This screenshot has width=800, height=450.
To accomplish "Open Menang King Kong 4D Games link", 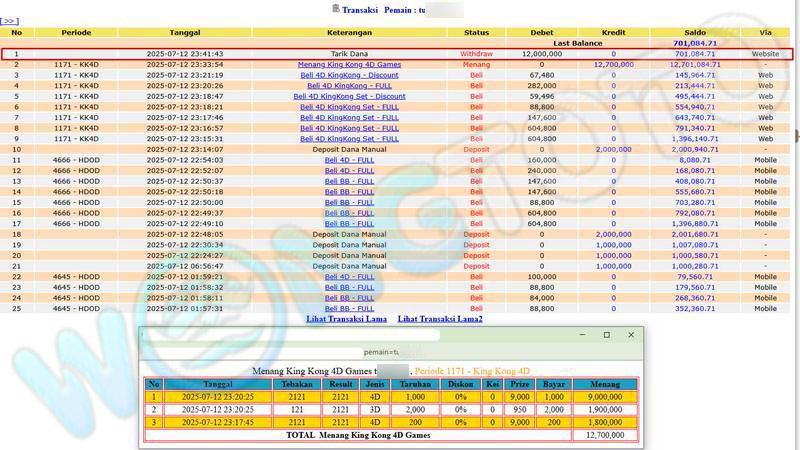I will coord(349,64).
